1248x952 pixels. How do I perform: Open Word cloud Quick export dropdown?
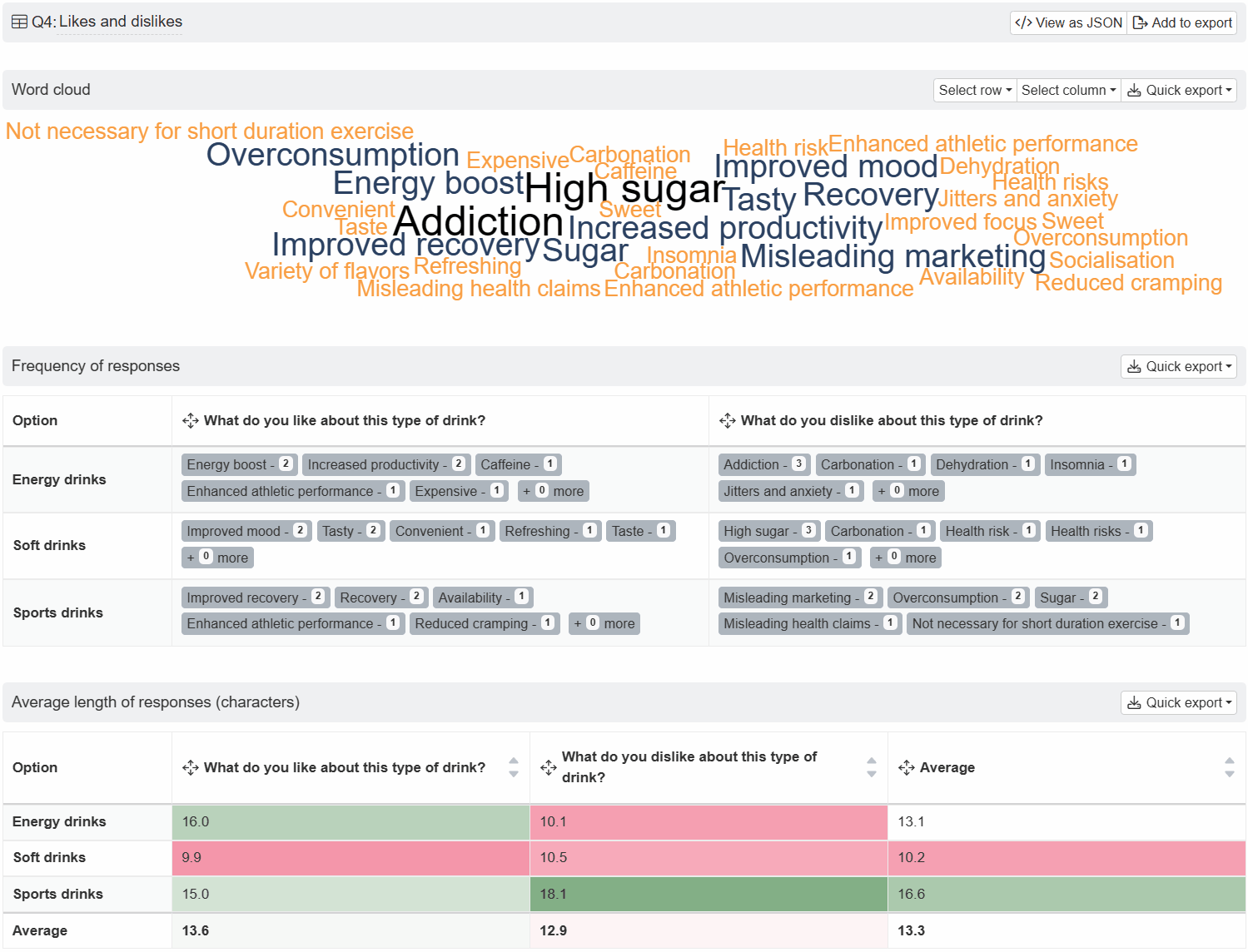[1179, 90]
